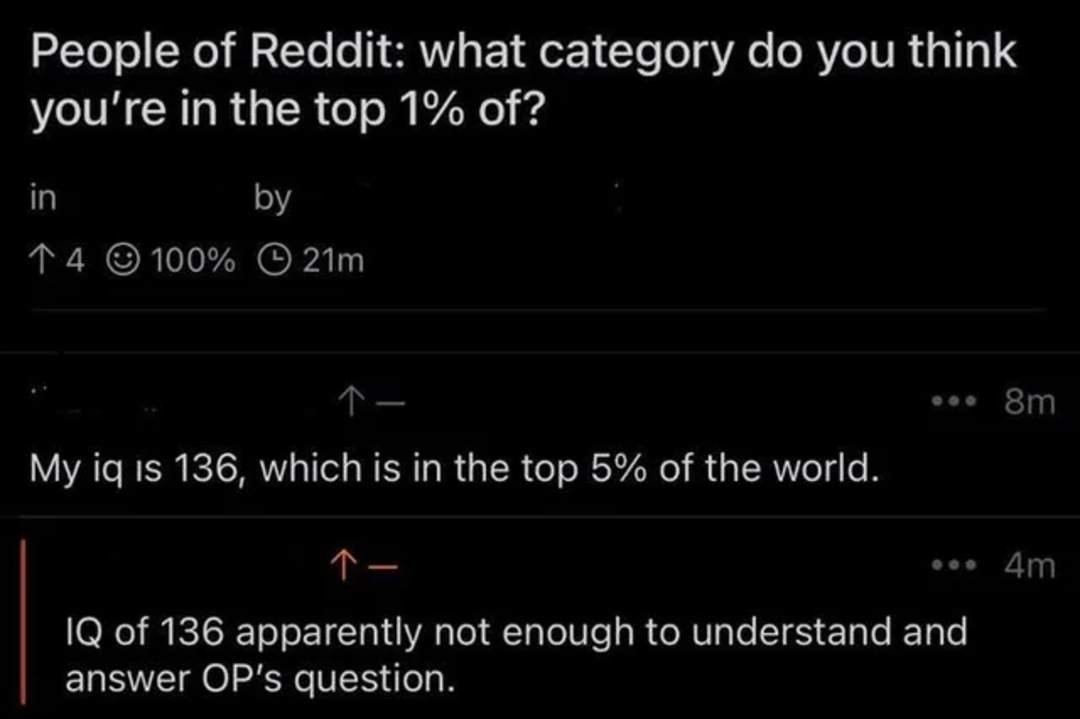Open the post title to view full thread
This screenshot has height=719, width=1080.
point(520,80)
